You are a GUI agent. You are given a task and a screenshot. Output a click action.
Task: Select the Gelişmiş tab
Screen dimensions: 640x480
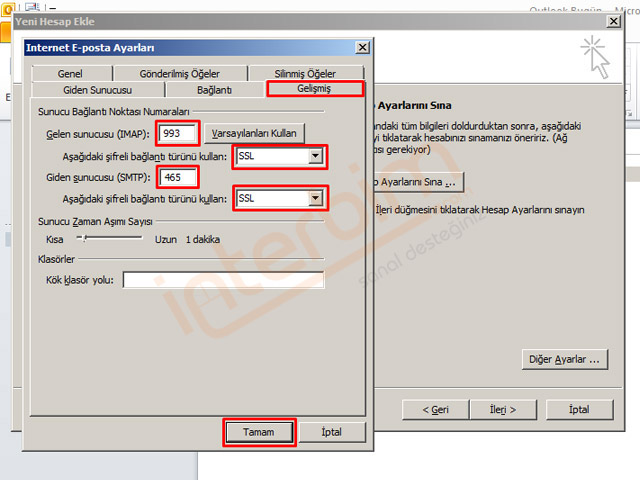coord(313,90)
